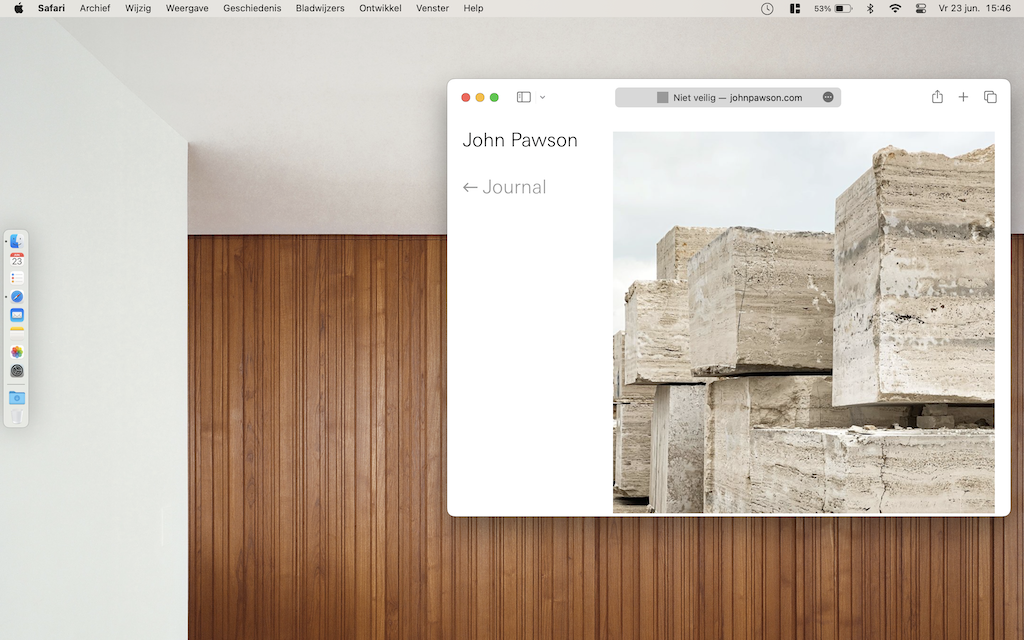Open page options ellipsis in address bar
This screenshot has width=1024, height=640.
(828, 97)
